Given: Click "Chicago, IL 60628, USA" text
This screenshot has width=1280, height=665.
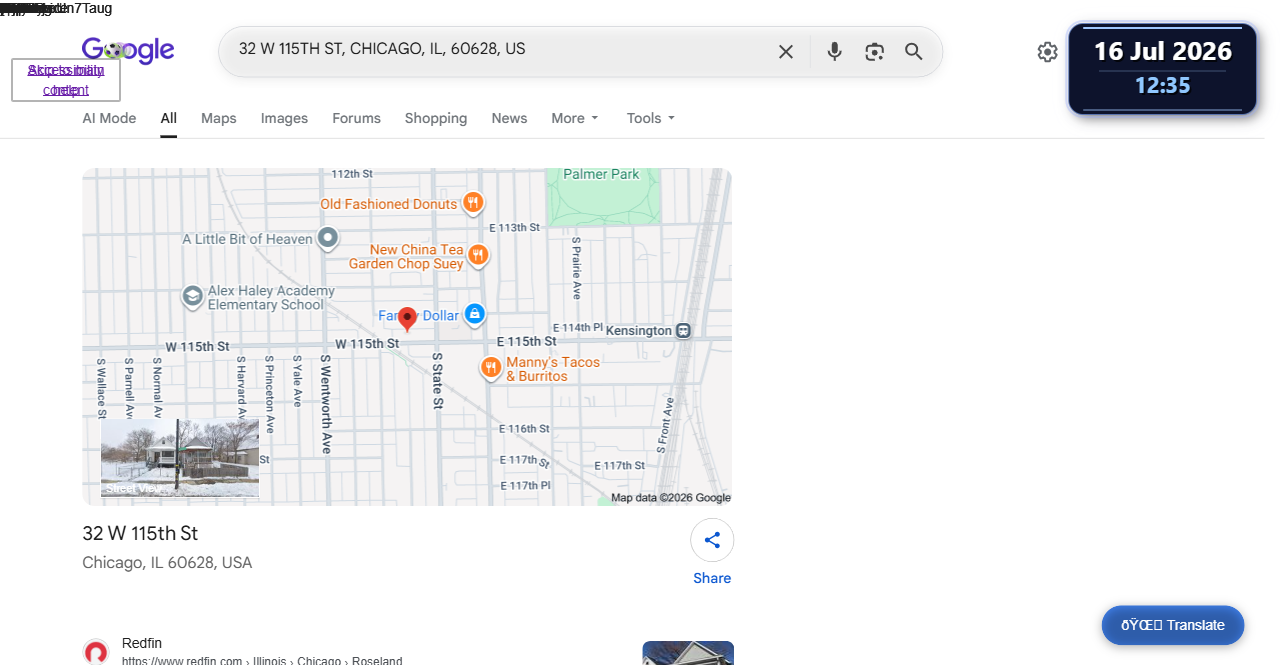Looking at the screenshot, I should [167, 563].
